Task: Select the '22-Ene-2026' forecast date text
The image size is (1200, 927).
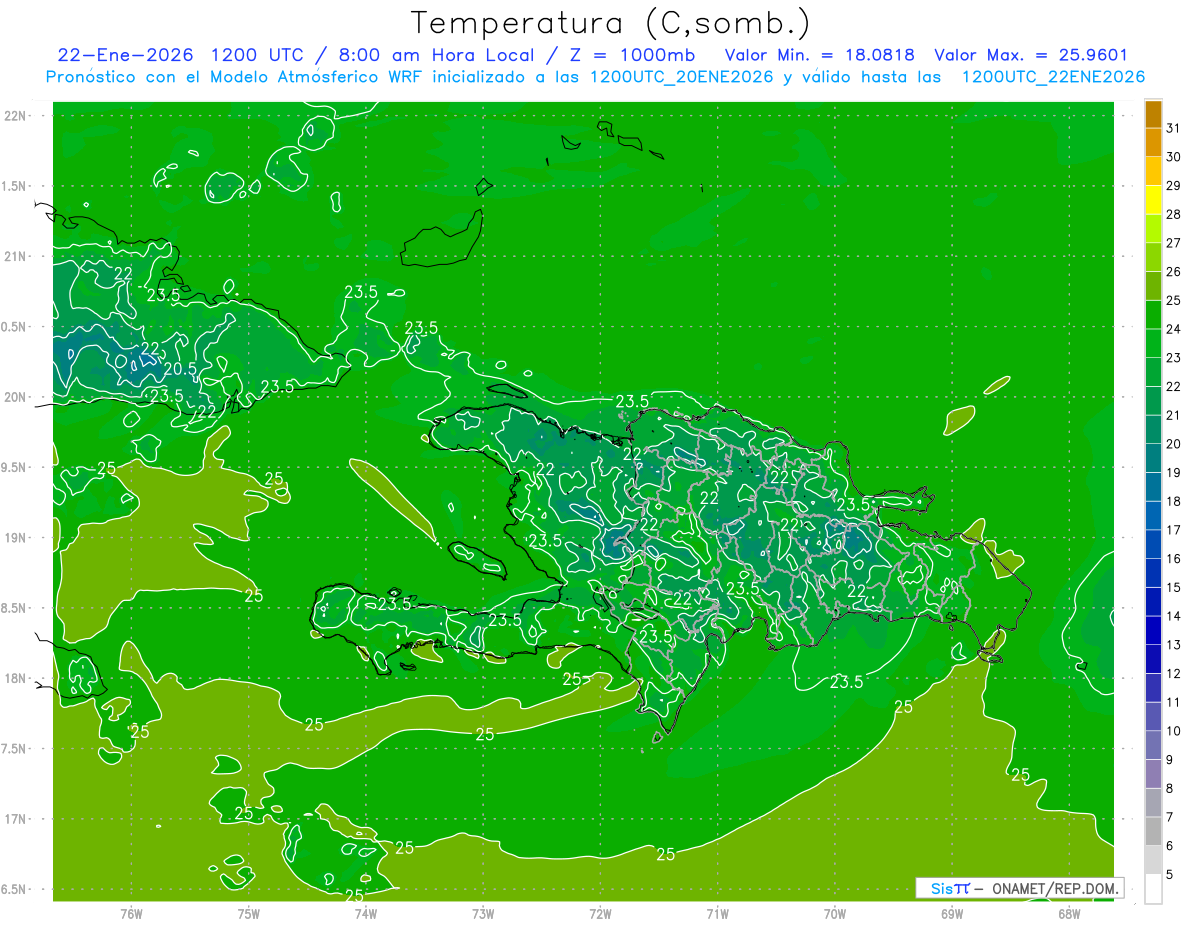Action: click(x=125, y=55)
